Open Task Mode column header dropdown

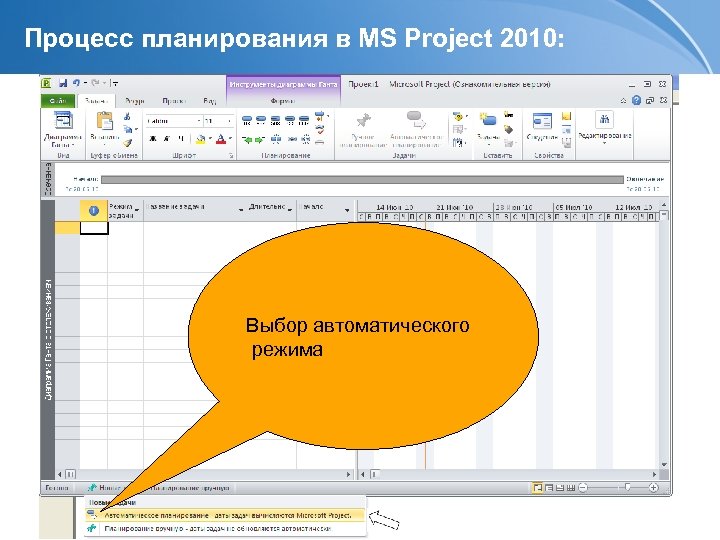(x=137, y=210)
